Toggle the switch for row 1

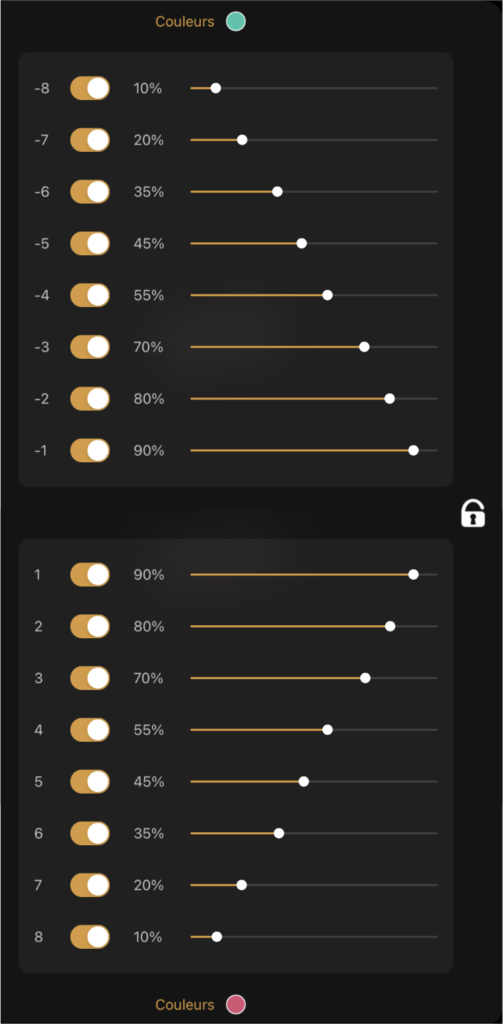[90, 575]
